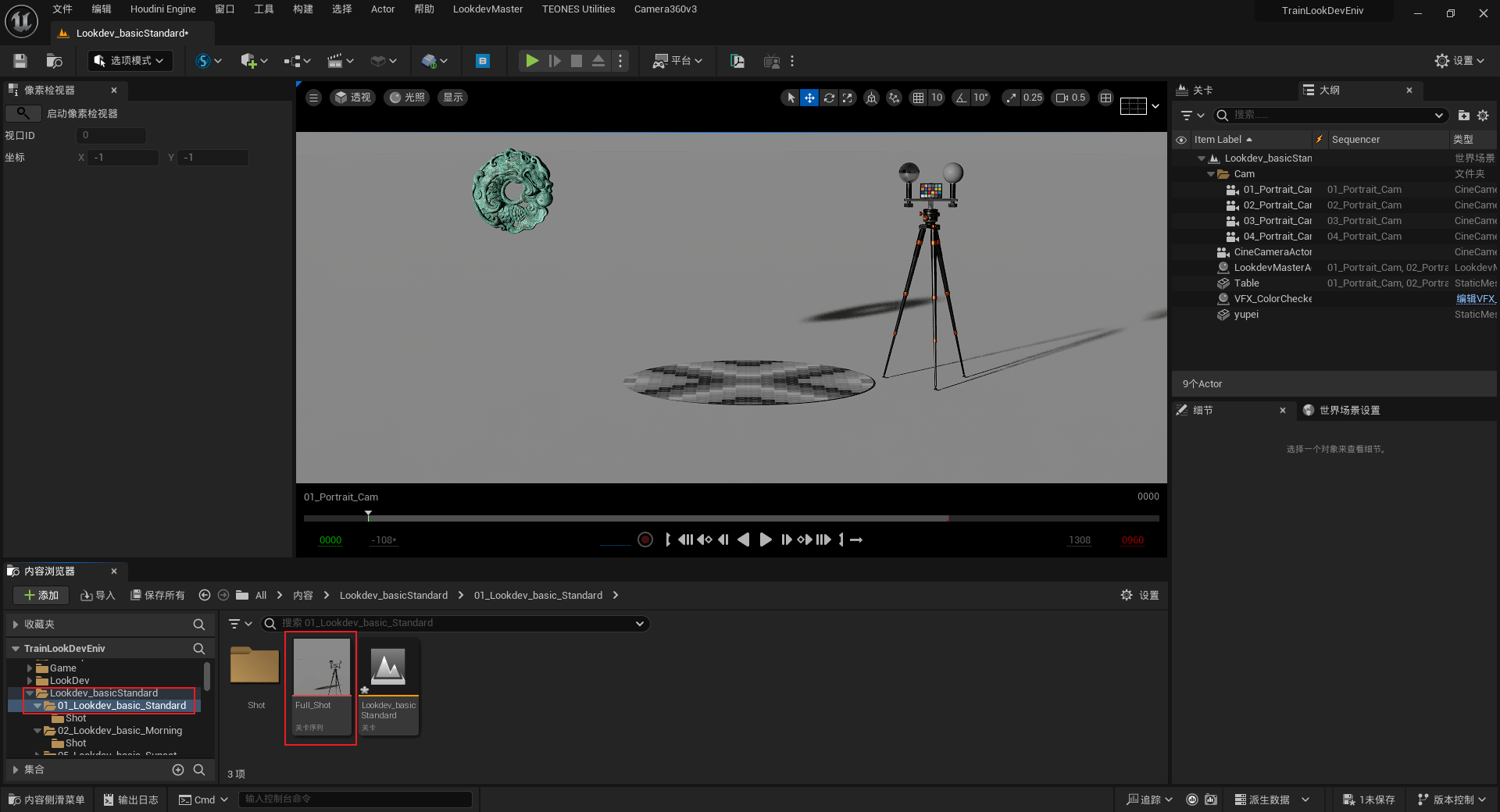Select the rotate gizmo tool in viewport
Viewport: 1500px width, 812px height.
[829, 98]
